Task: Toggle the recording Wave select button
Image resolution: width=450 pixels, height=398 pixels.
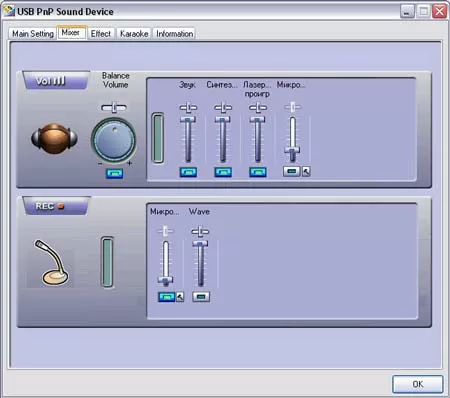Action: click(x=201, y=297)
